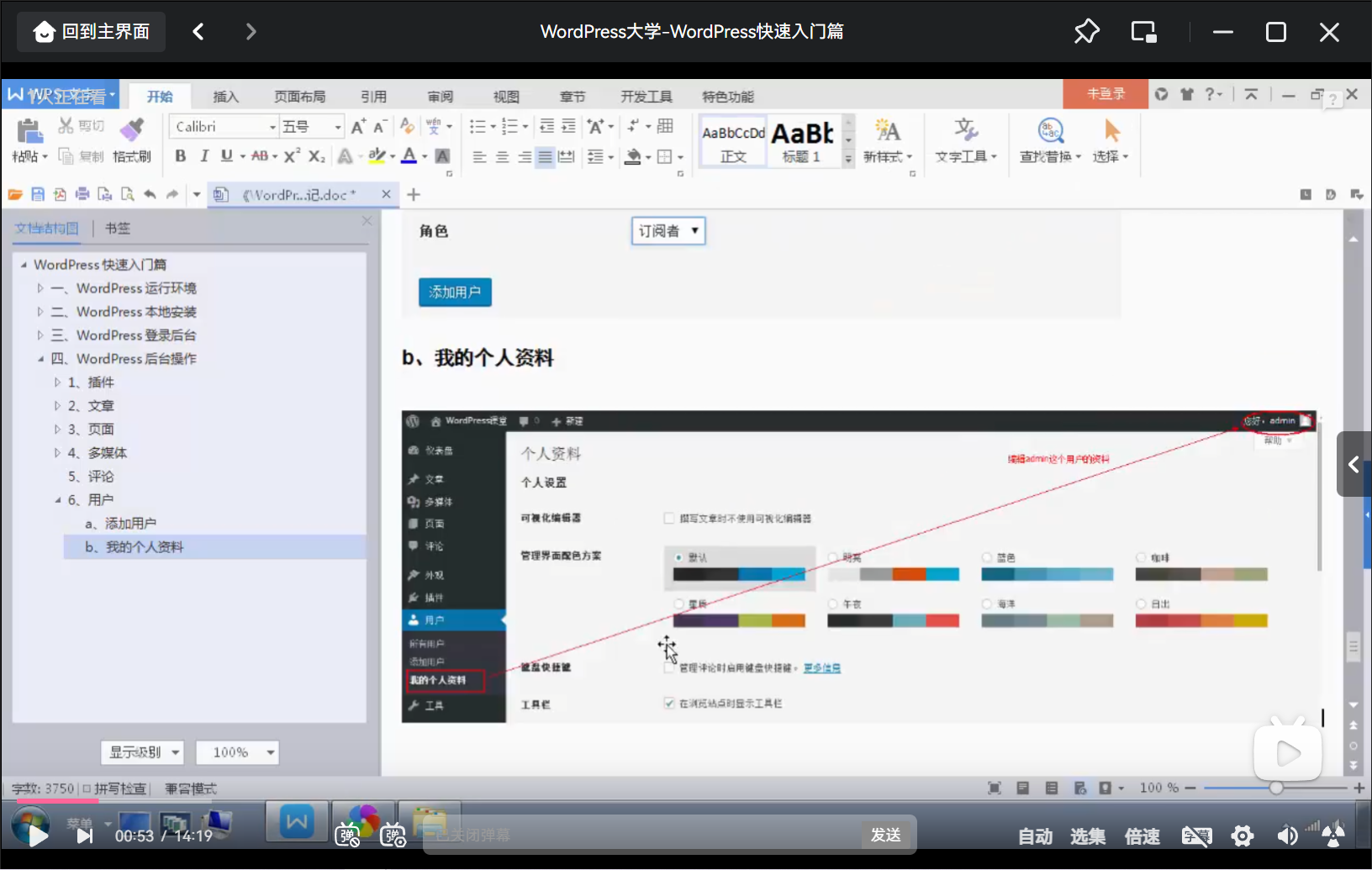Click the undo arrow icon
Viewport: 1372px width, 870px height.
click(150, 194)
